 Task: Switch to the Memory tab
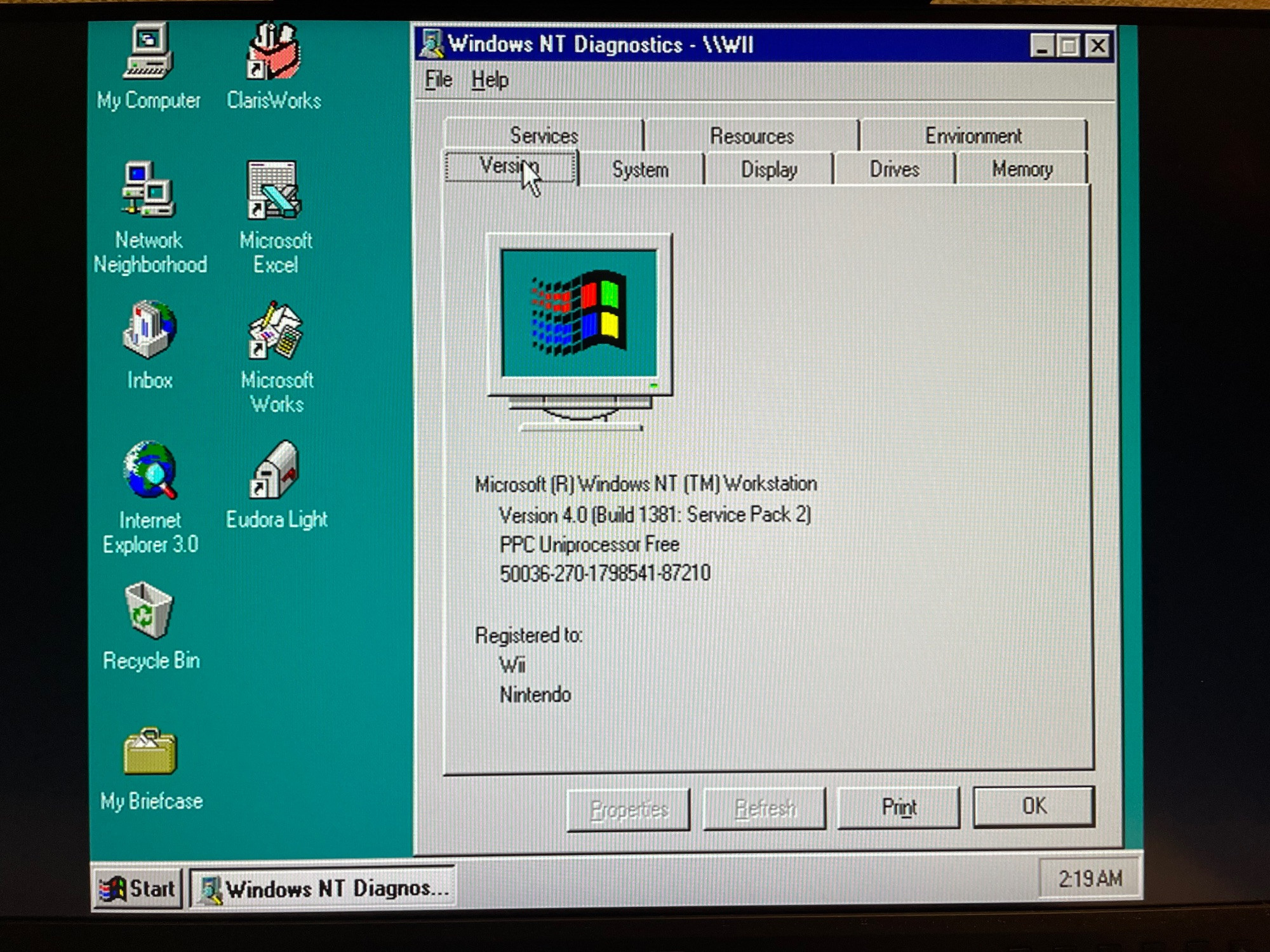pyautogui.click(x=1022, y=169)
